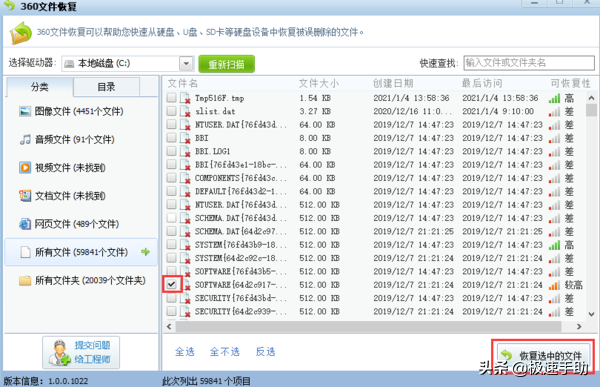Switch to the 分类 tab

[40, 87]
